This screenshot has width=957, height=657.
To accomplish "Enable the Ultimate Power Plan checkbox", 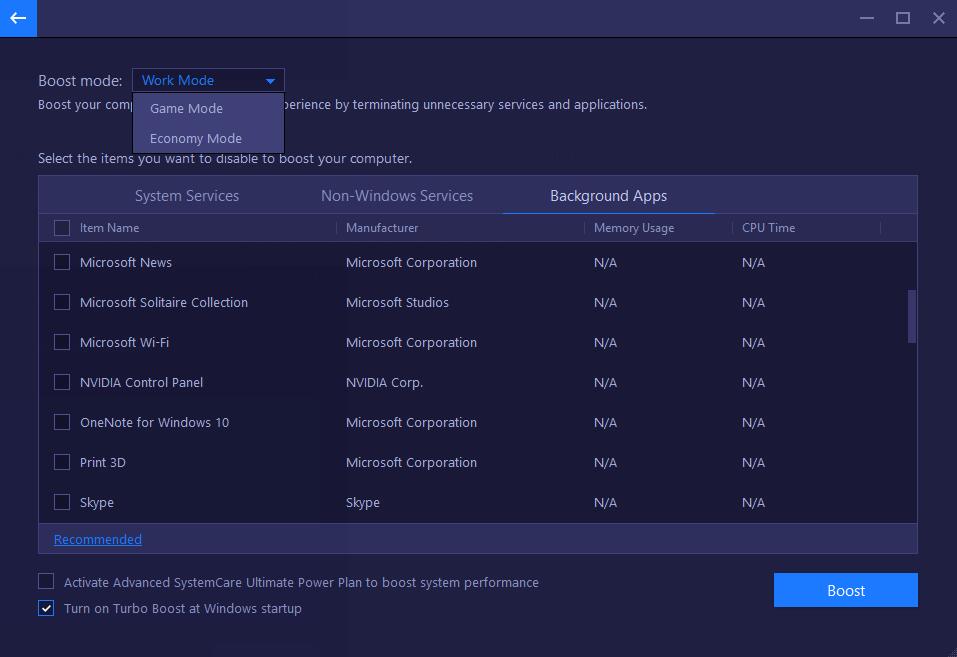I will point(46,581).
